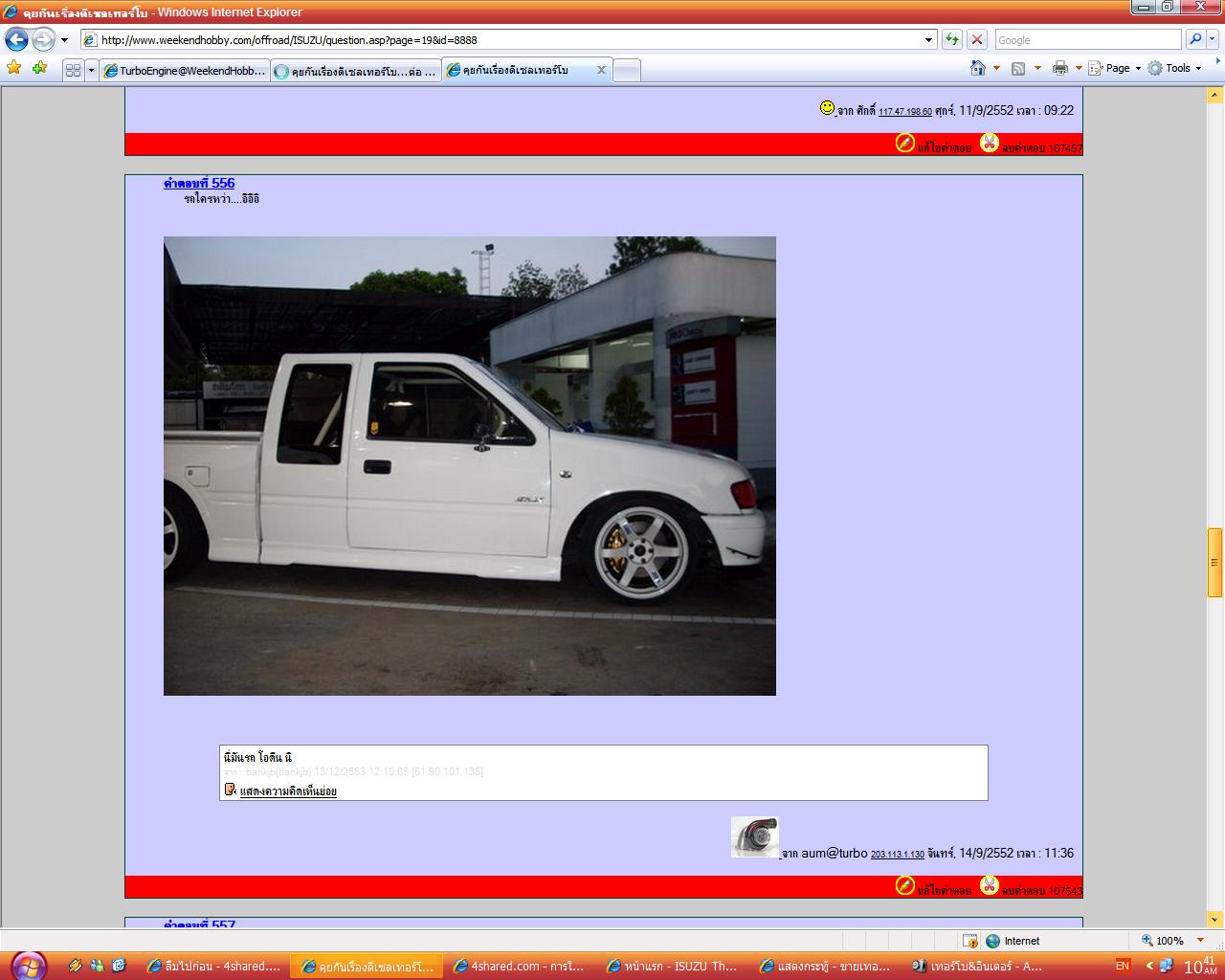Click the Refresh page icon
The width and height of the screenshot is (1225, 980).
[952, 39]
